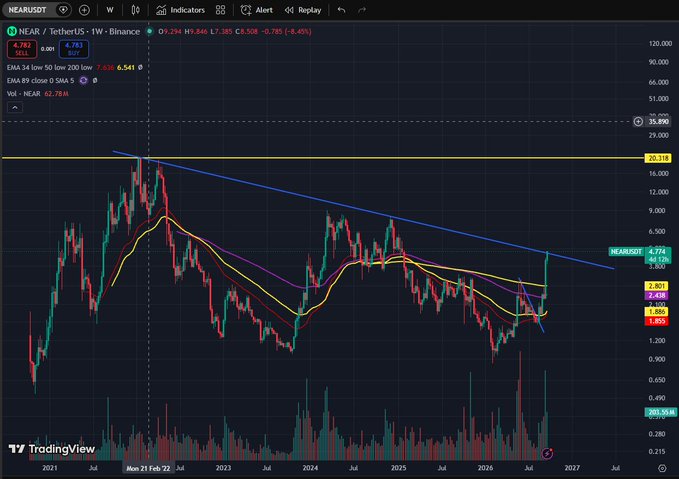Click the 1.200 price scale value
This screenshot has width=679, height=479.
tap(657, 341)
